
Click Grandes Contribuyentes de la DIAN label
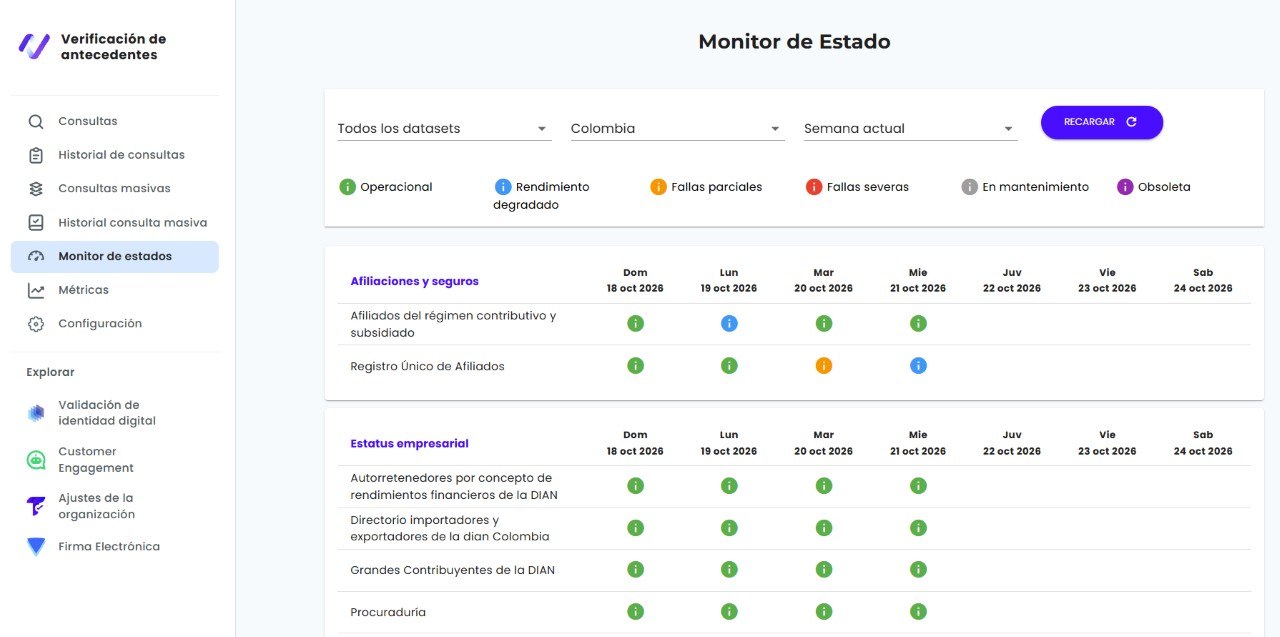[452, 571]
